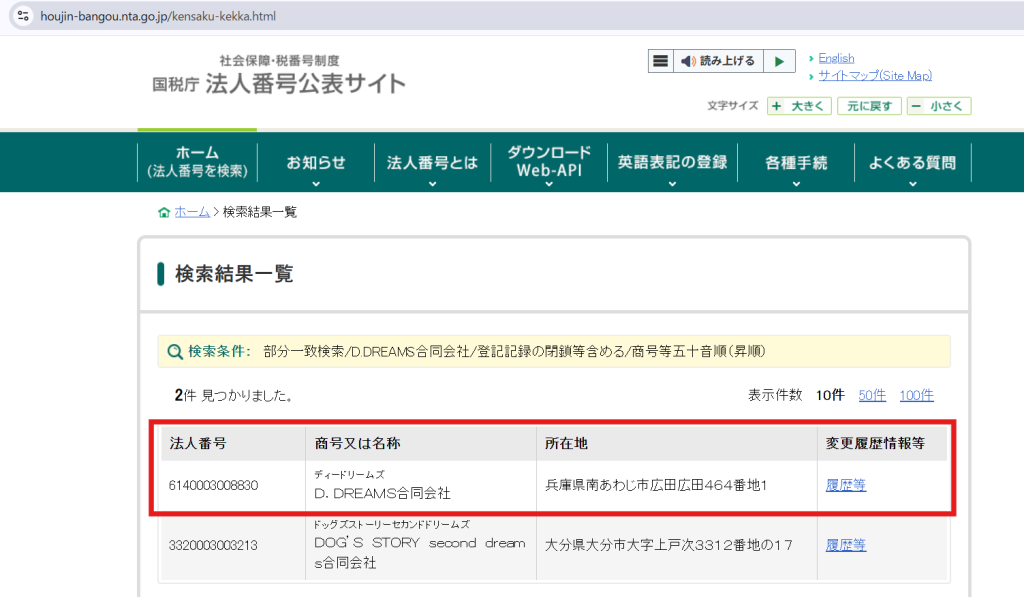This screenshot has width=1024, height=597.
Task: Open the read-aloud hamburger menu icon
Action: point(659,61)
